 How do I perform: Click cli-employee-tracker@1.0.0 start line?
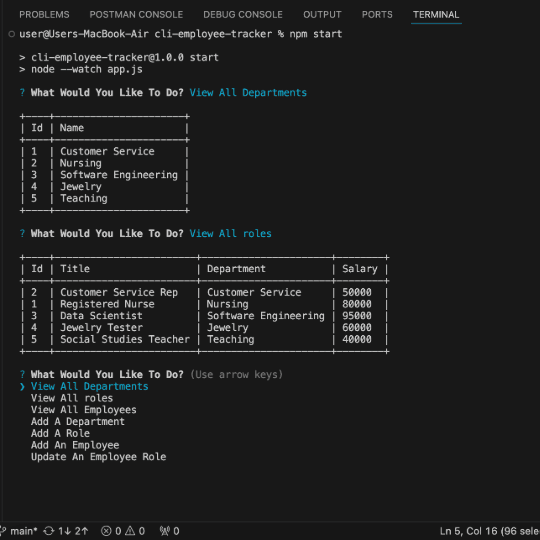[125, 57]
